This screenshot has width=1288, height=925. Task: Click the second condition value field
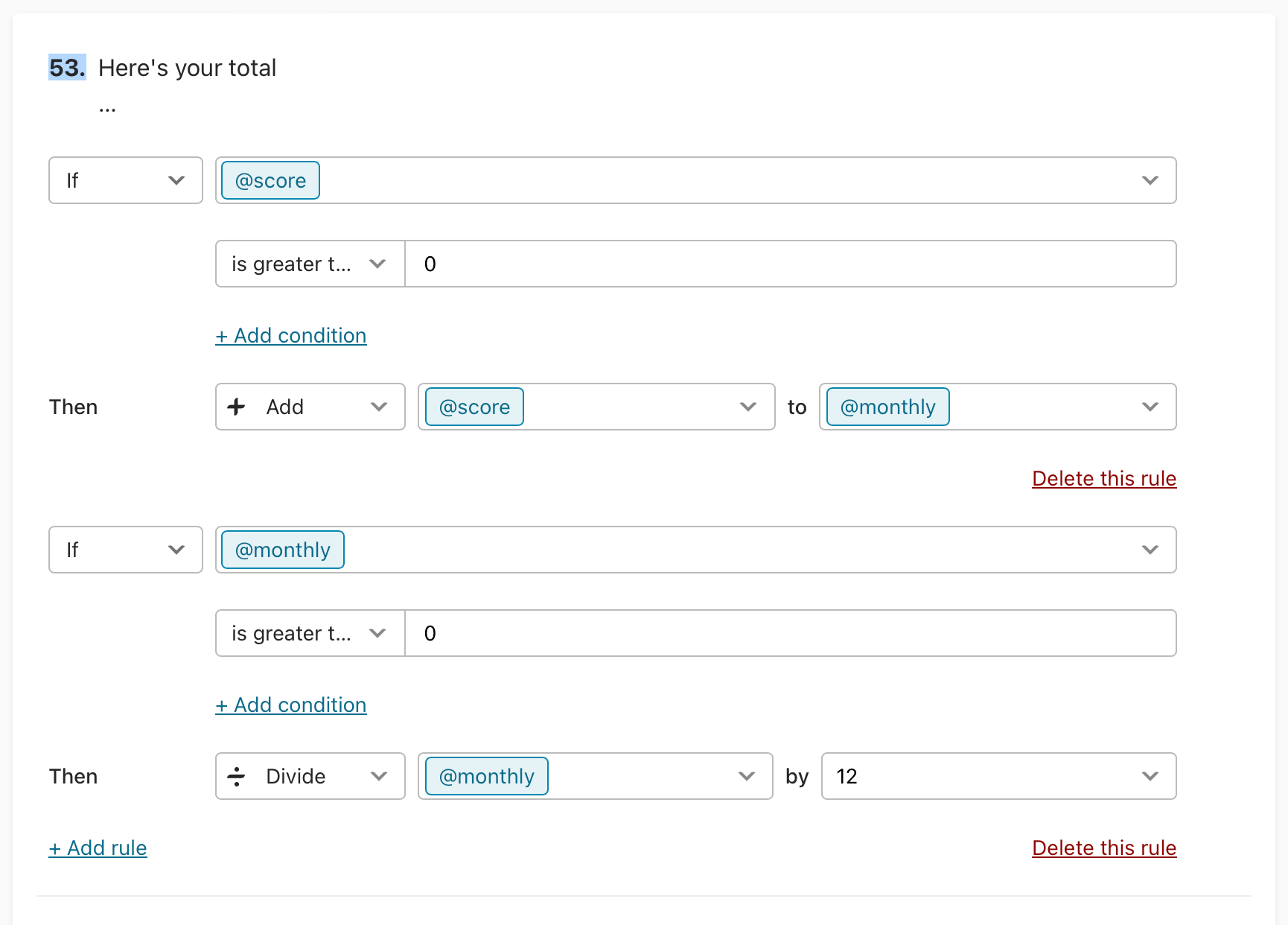tap(791, 633)
